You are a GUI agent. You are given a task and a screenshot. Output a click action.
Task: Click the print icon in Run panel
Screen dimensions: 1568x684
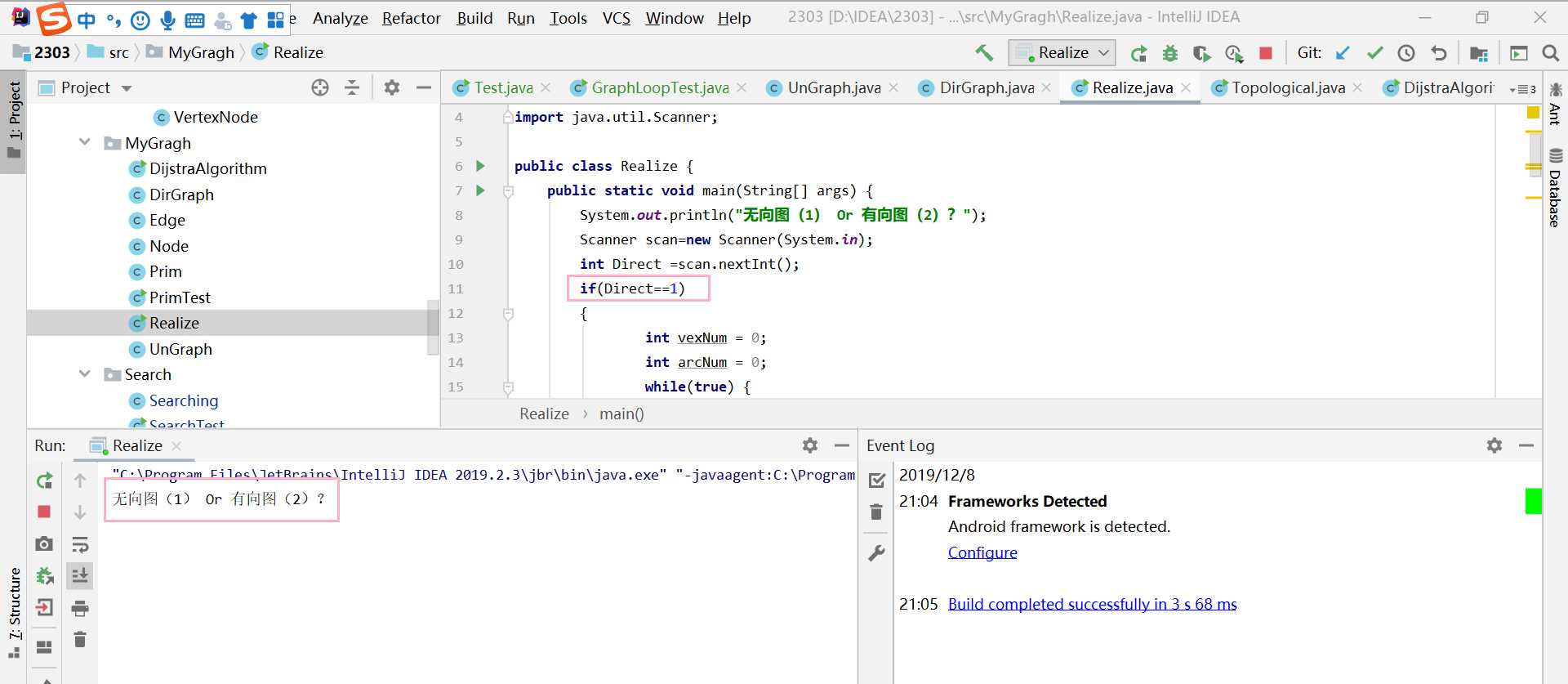click(x=80, y=608)
